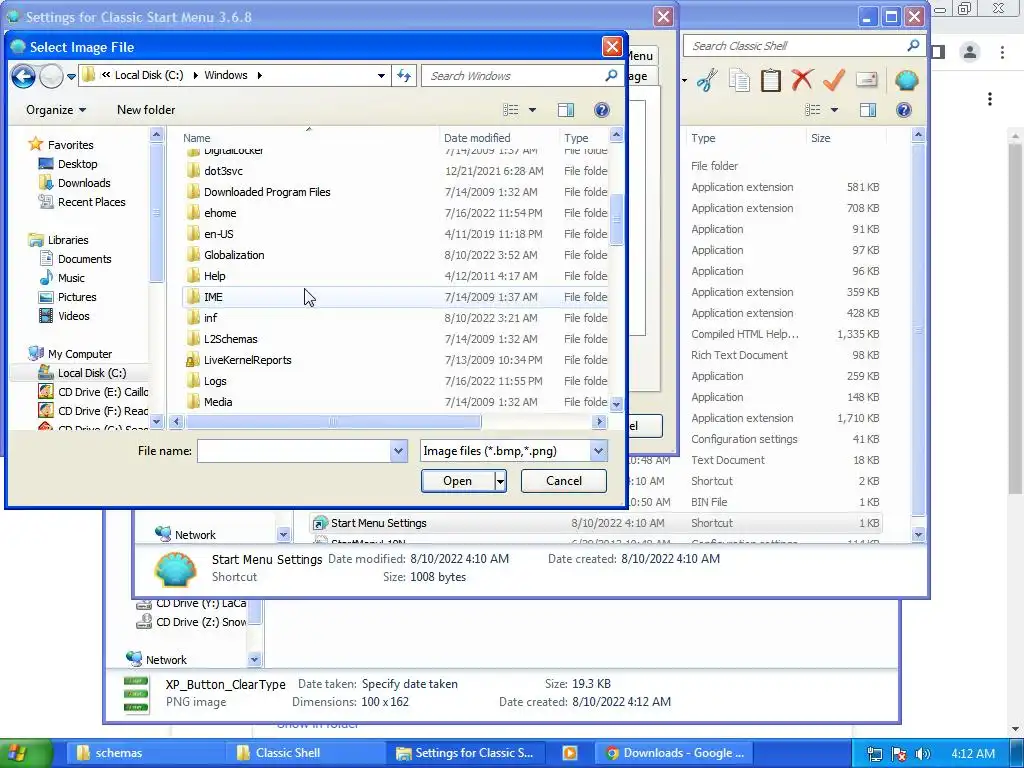Image resolution: width=1024 pixels, height=768 pixels.
Task: Expand the Open button split arrow
Action: [x=500, y=481]
